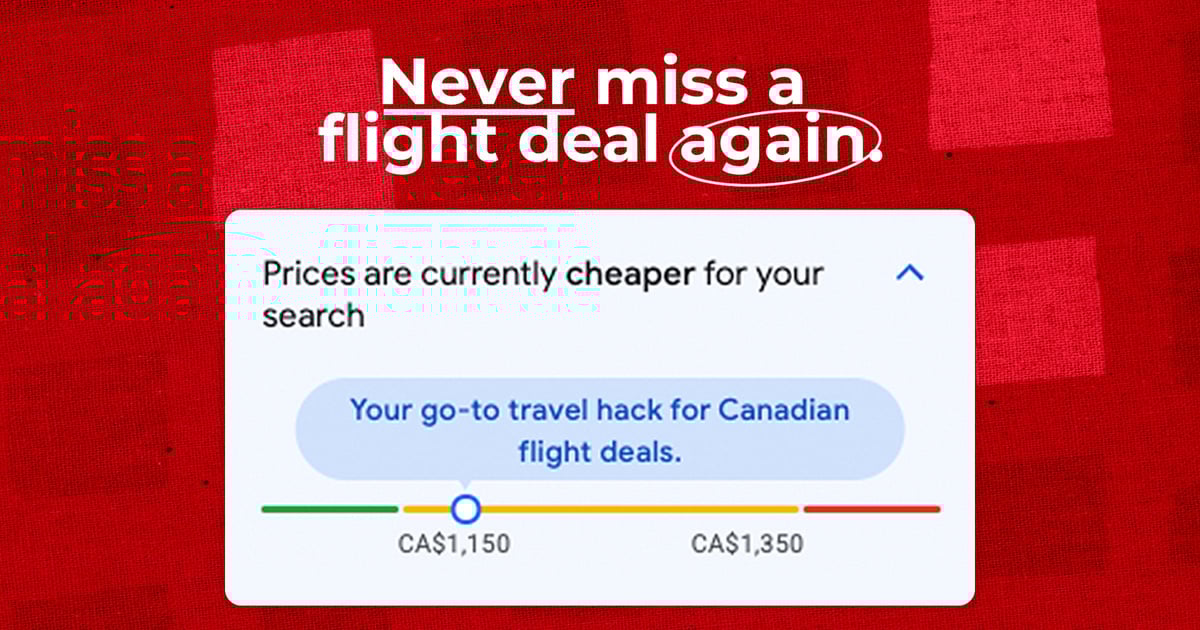The width and height of the screenshot is (1200, 630).
Task: Click the word 'Canadian' in the bubble
Action: pos(784,410)
